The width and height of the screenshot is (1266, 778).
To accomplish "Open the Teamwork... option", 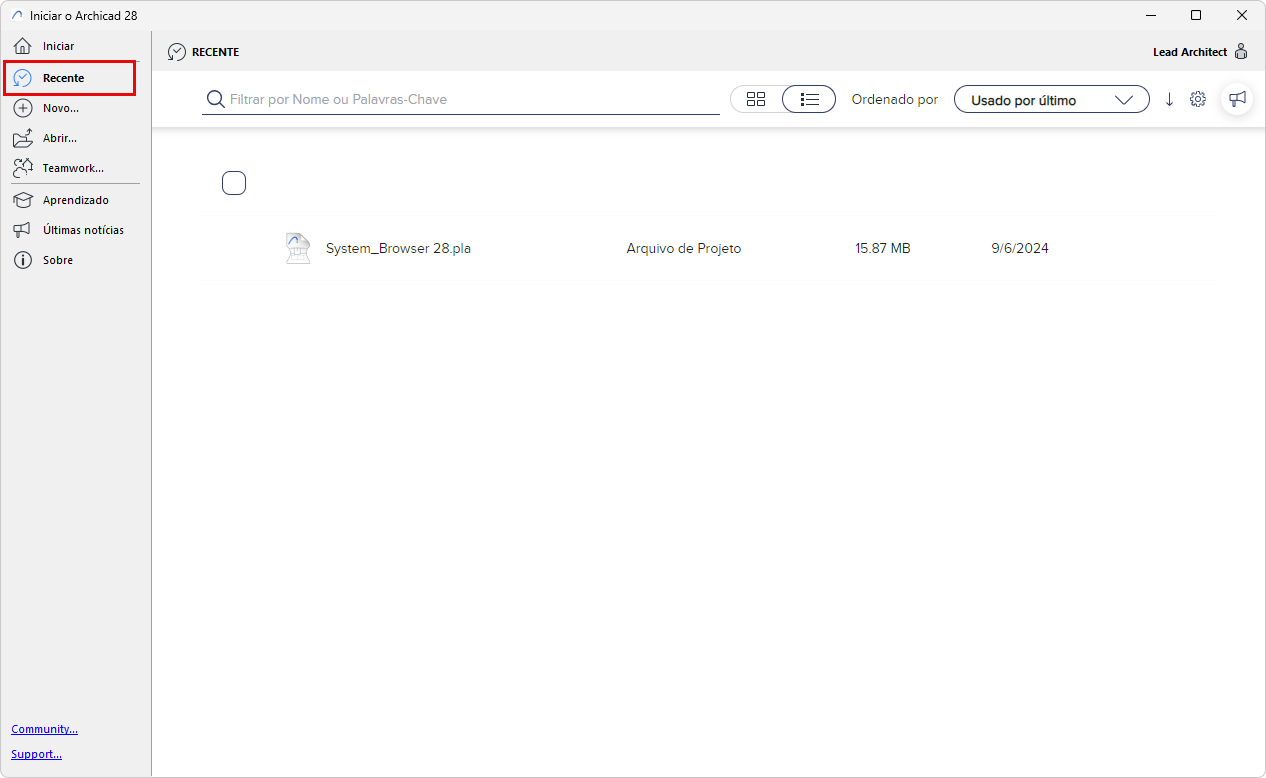I will point(73,168).
